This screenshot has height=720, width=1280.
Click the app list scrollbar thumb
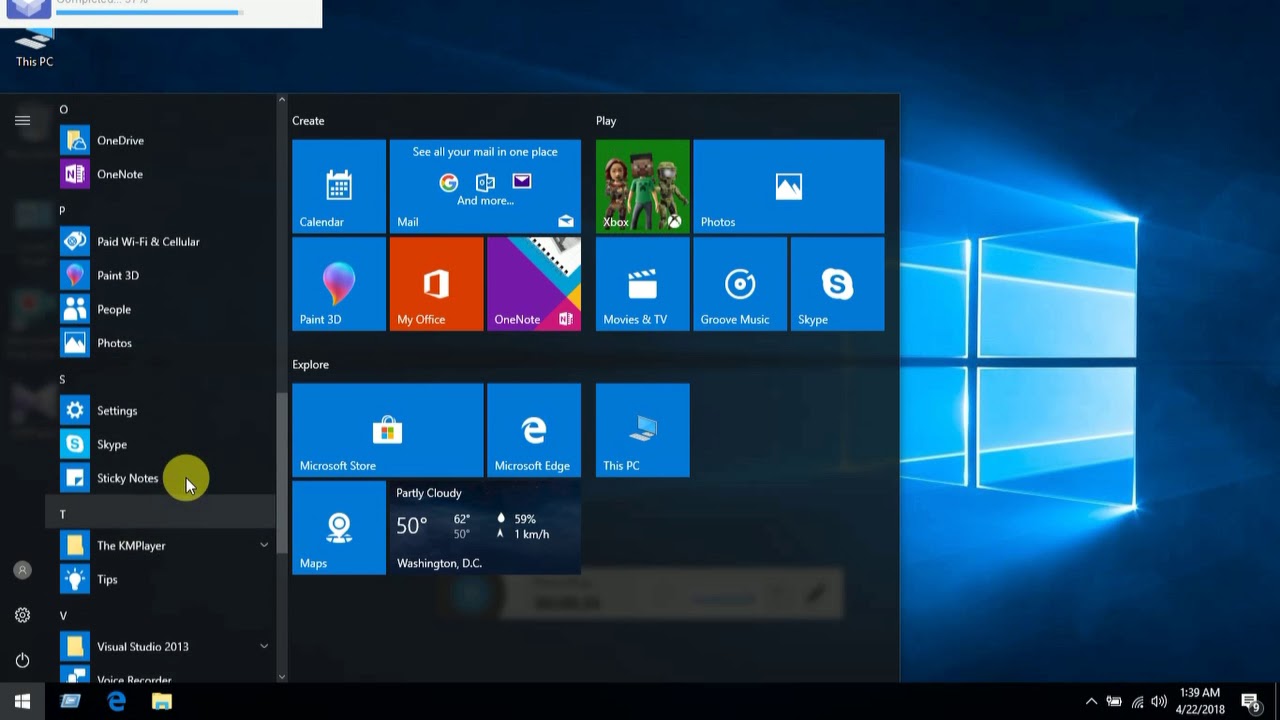[281, 473]
